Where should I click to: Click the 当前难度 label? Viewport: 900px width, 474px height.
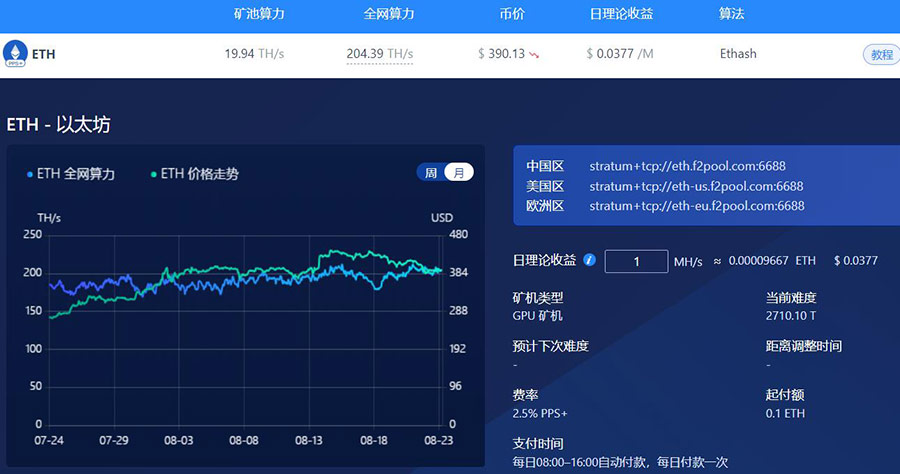click(791, 298)
